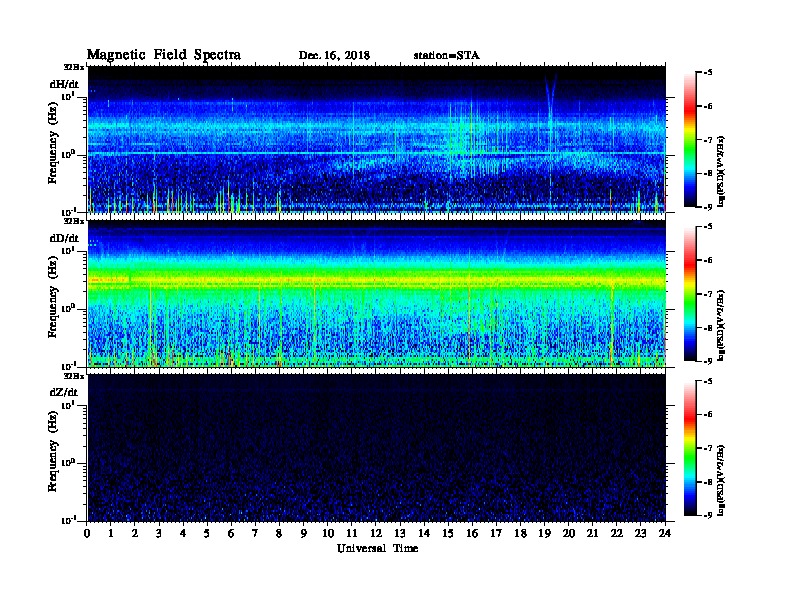The width and height of the screenshot is (792, 612).
Task: Click hour tick label 5 on time axis
Action: (x=207, y=533)
